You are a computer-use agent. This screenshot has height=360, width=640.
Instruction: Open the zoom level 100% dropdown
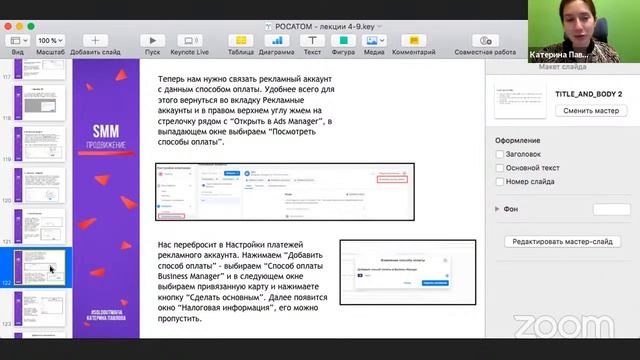tap(50, 40)
